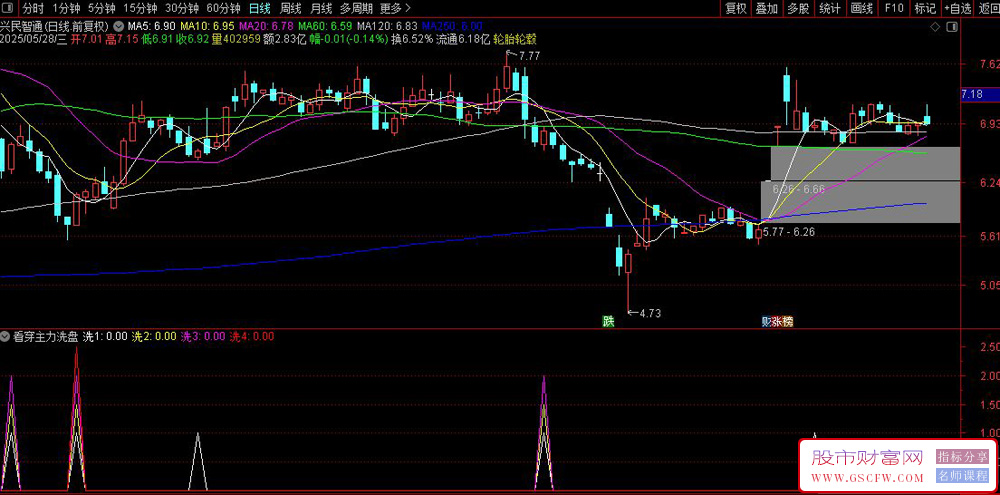The image size is (1000, 495).
Task: Select the MA60: 6.59 label
Action: (325, 27)
